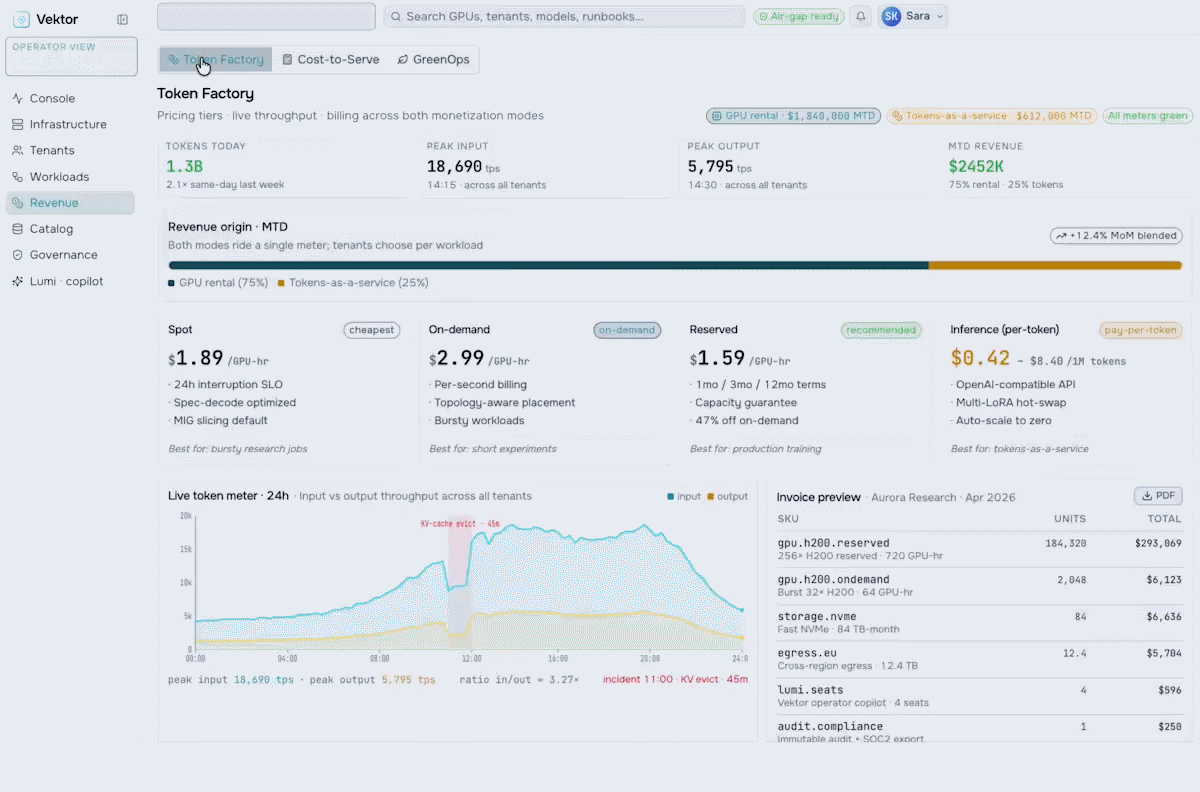Click the MTD Revenue $2452K value

(976, 167)
